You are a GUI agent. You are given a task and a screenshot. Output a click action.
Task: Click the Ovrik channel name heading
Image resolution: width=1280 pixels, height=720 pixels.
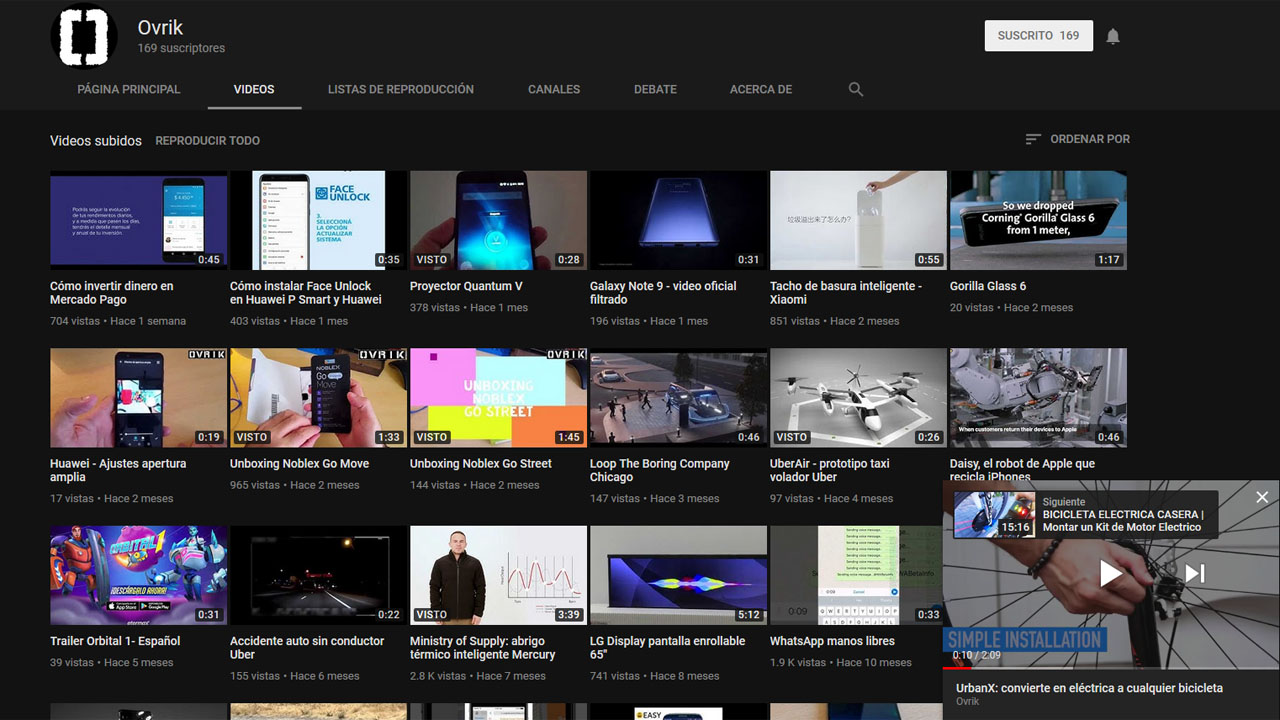pyautogui.click(x=161, y=27)
